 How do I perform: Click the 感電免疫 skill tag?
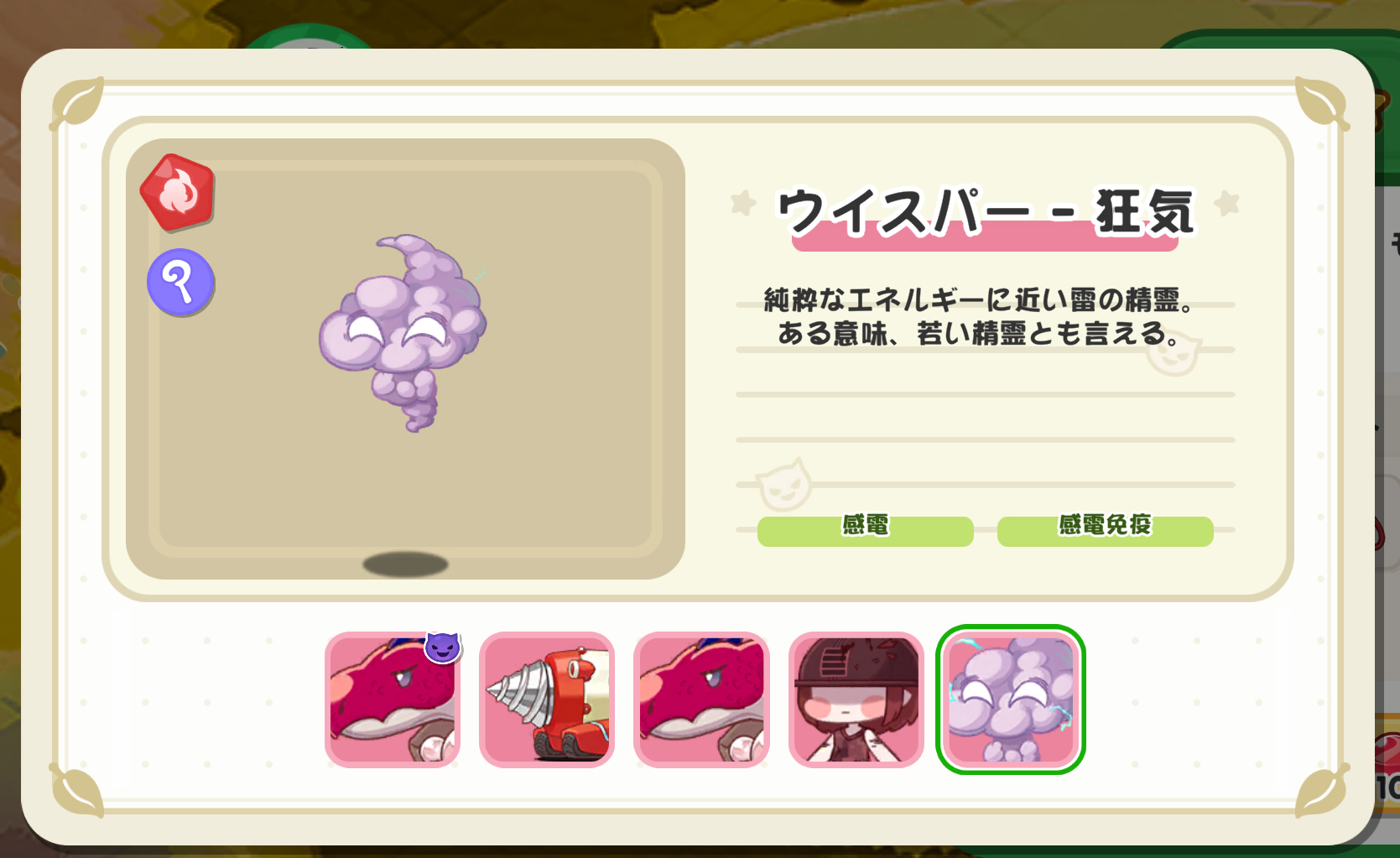pos(1106,531)
